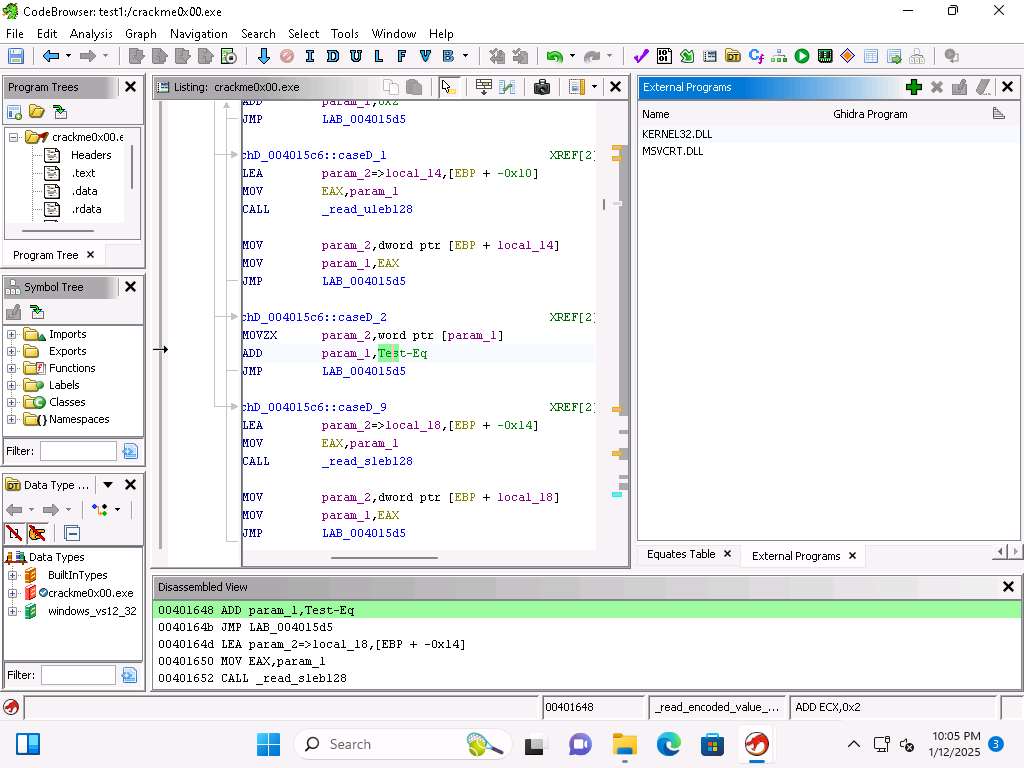Open the Data Type Manager toolbar icon
Screen dimensions: 1024x768
pyautogui.click(x=733, y=57)
